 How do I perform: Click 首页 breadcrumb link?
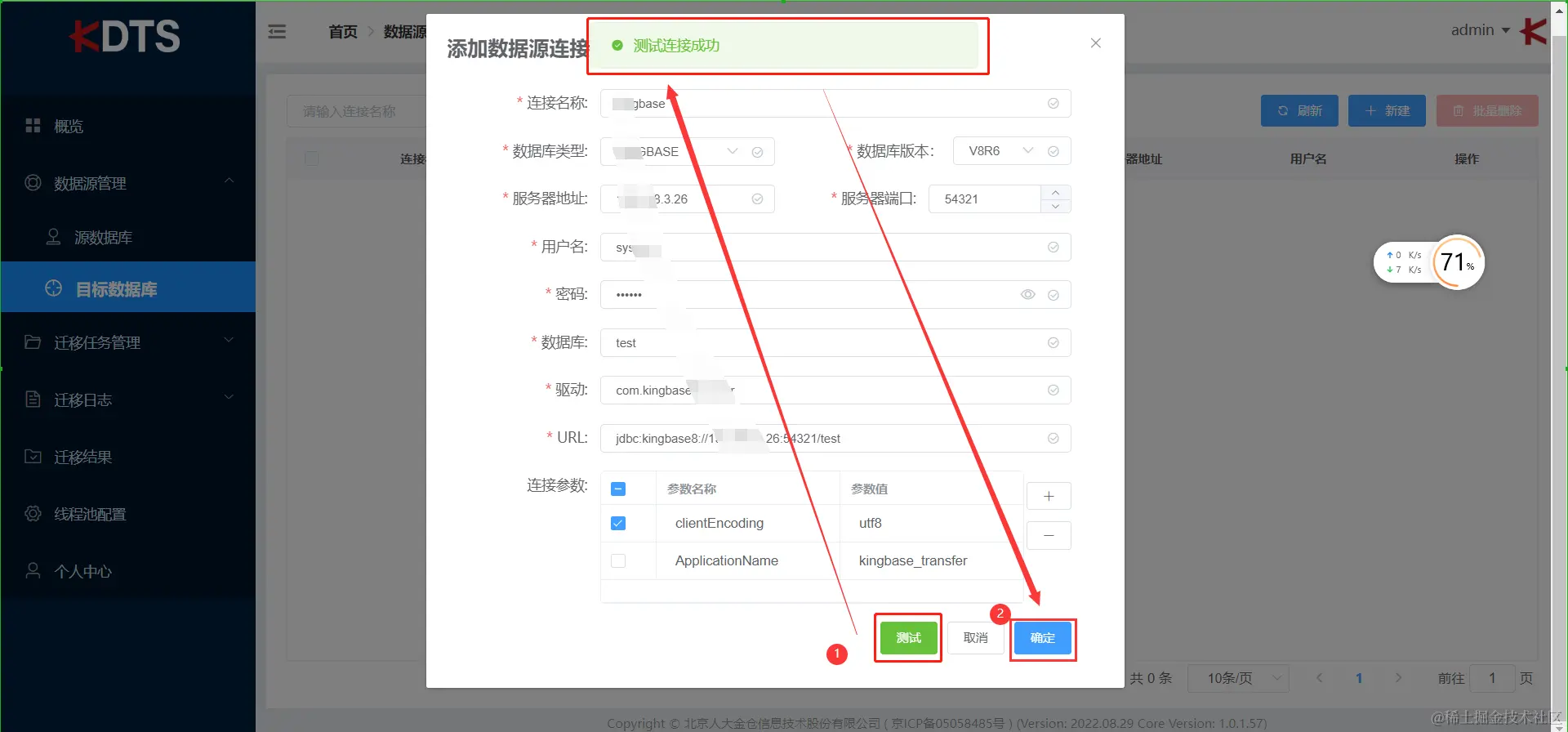click(343, 32)
